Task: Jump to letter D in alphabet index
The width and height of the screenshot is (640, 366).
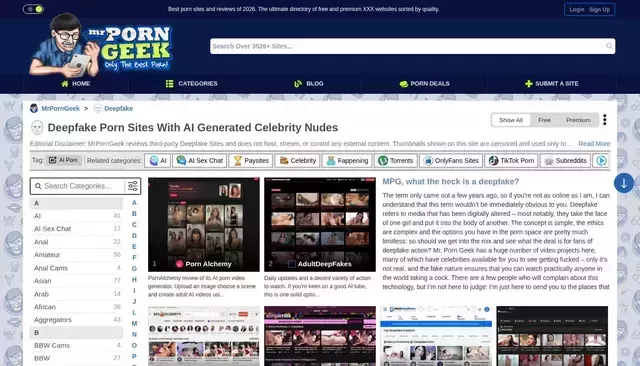Action: 134,236
